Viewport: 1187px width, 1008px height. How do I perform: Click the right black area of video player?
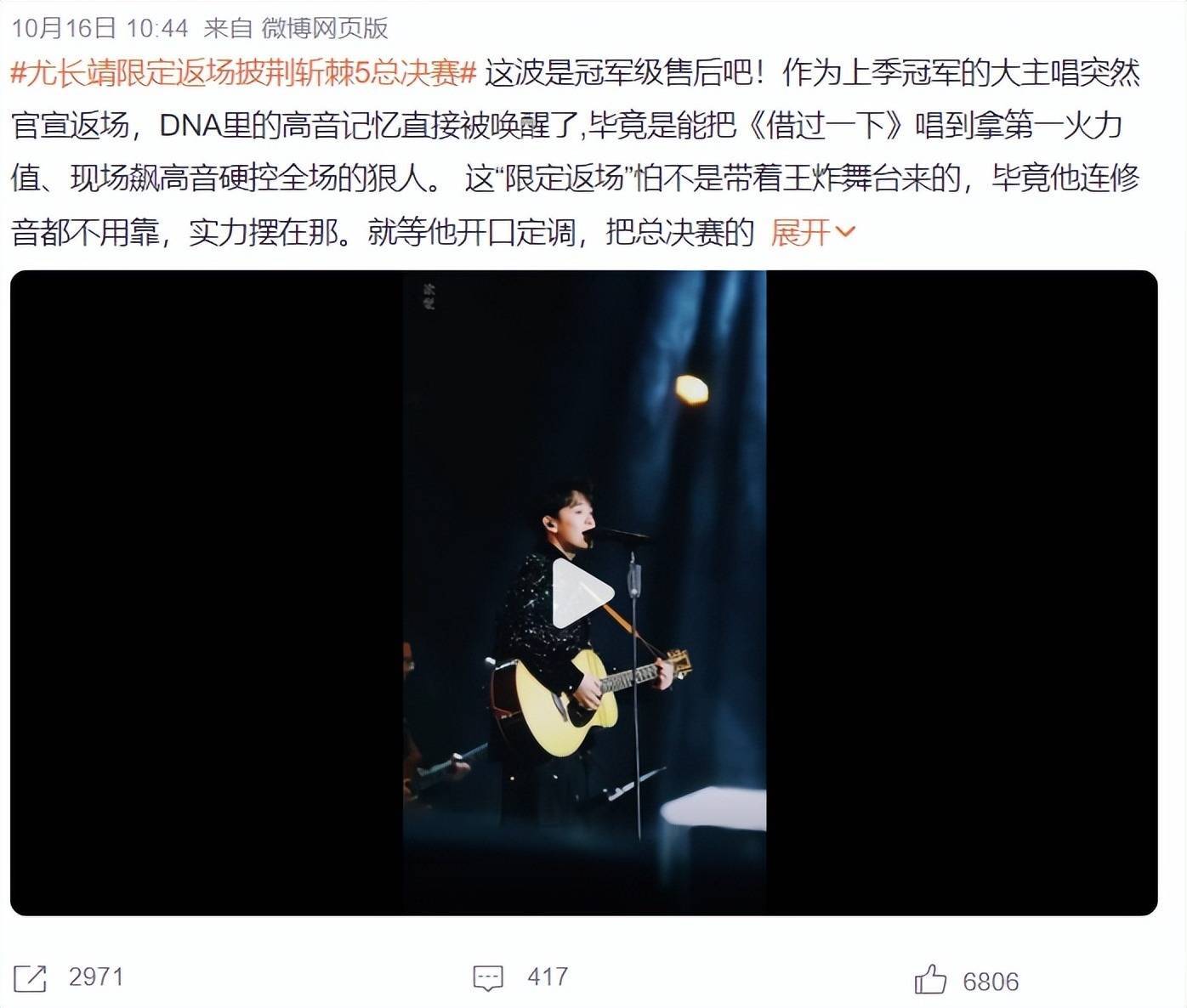click(962, 592)
